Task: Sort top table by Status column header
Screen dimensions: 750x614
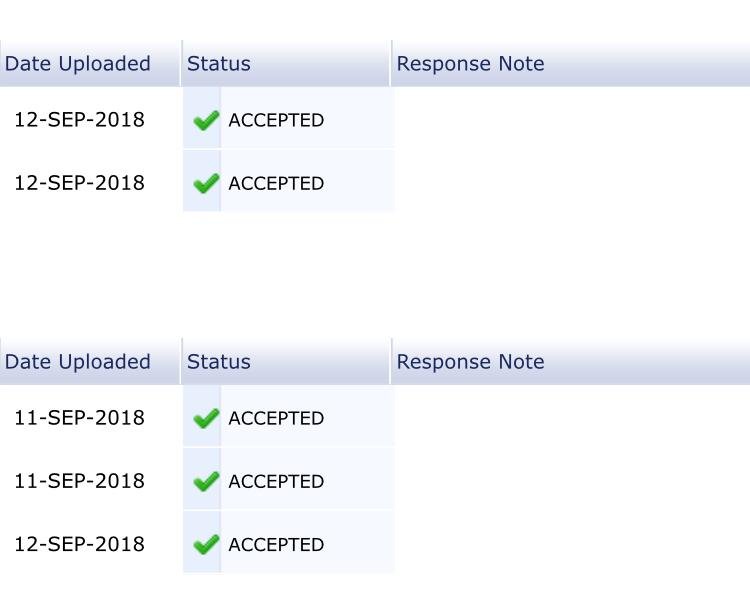Action: [x=219, y=64]
